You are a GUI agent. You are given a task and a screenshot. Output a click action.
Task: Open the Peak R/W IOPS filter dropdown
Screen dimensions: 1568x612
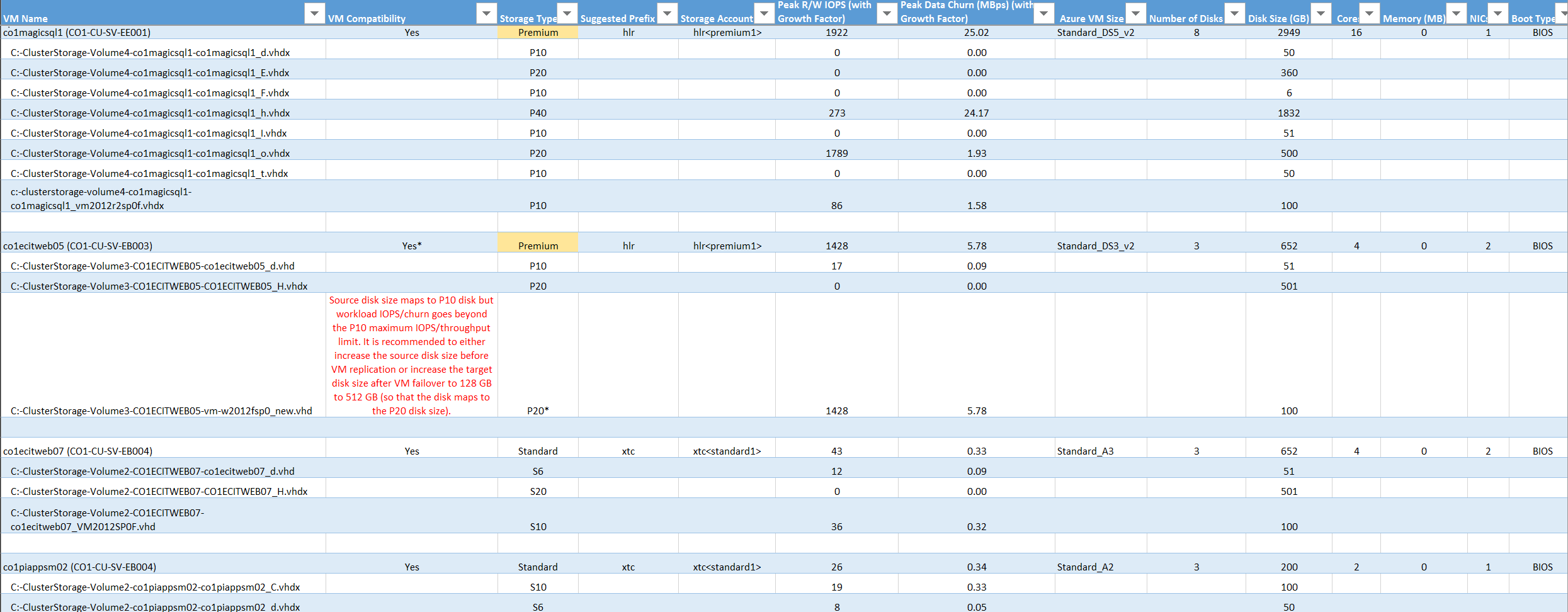(887, 13)
